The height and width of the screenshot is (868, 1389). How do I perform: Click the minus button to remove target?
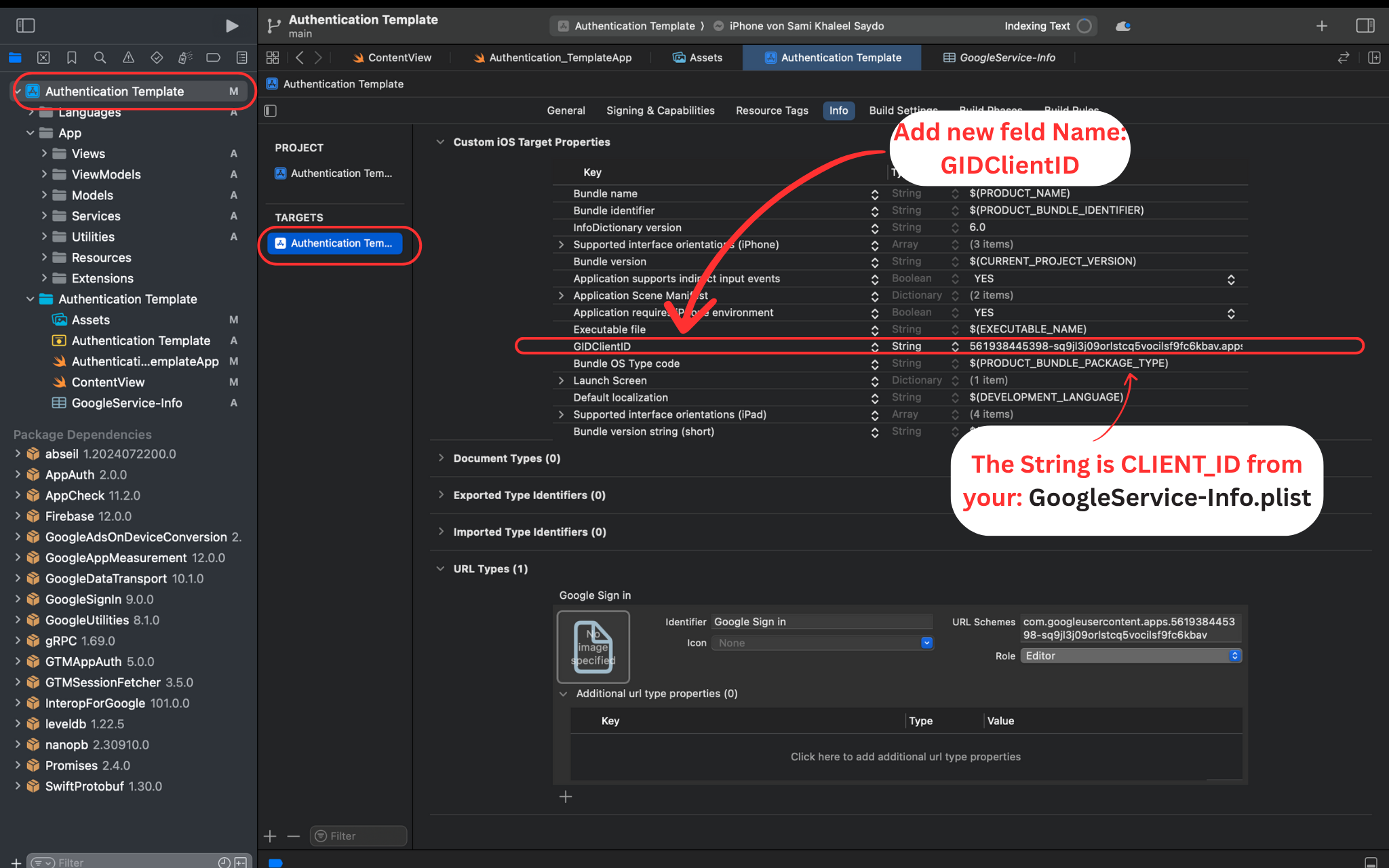[x=293, y=836]
